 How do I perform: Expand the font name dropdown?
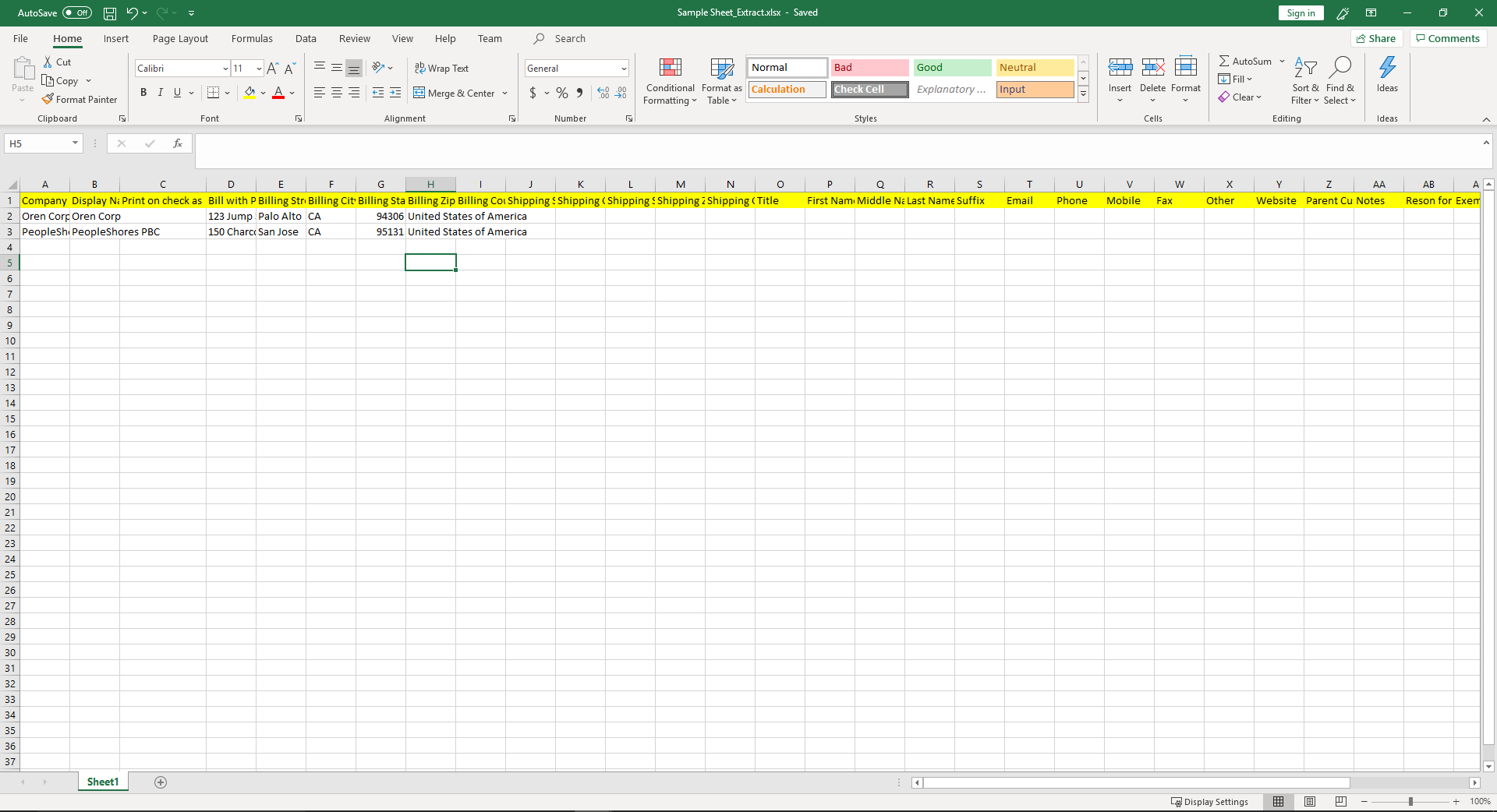(225, 69)
